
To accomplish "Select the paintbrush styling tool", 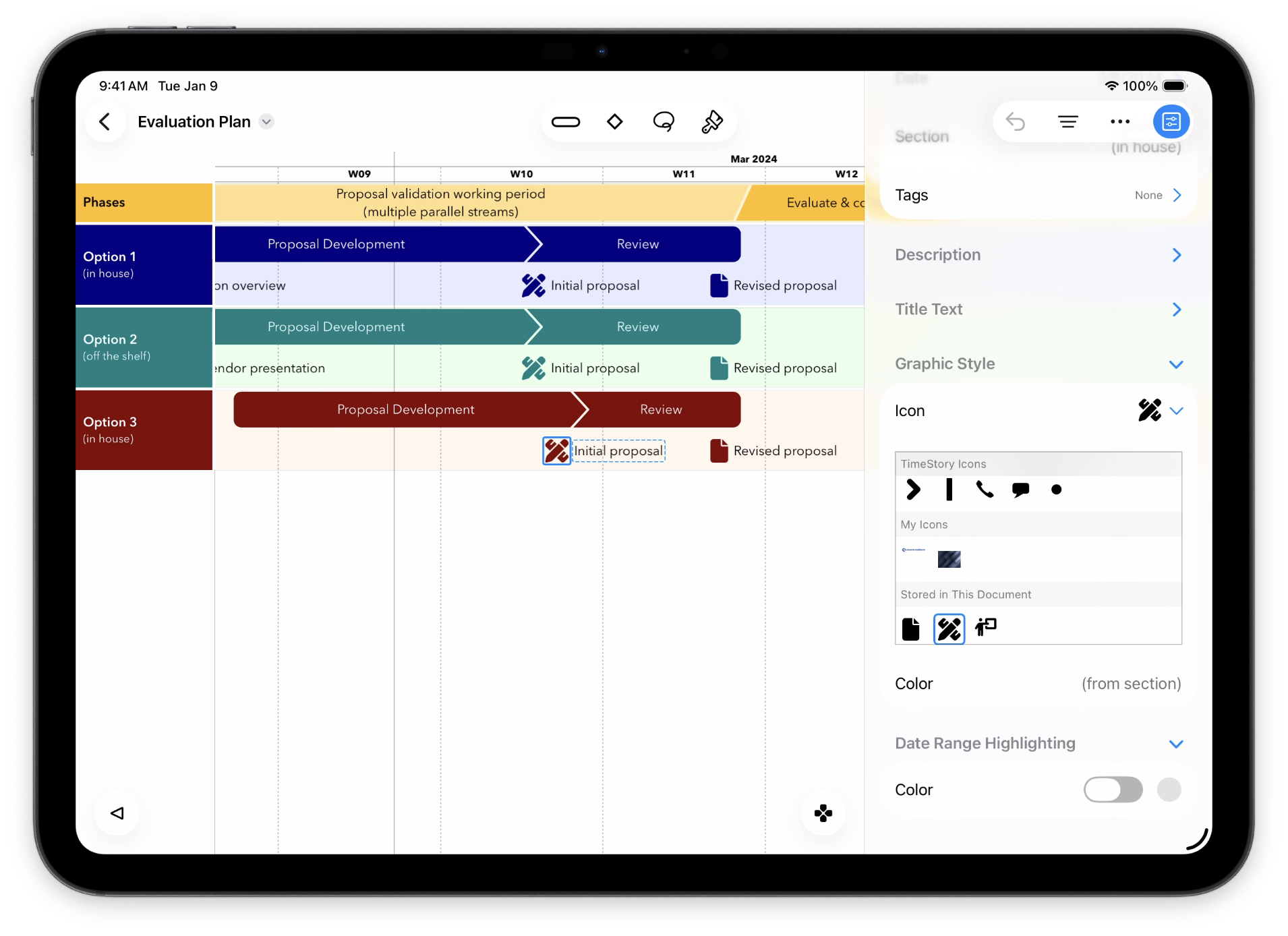I will pyautogui.click(x=713, y=121).
